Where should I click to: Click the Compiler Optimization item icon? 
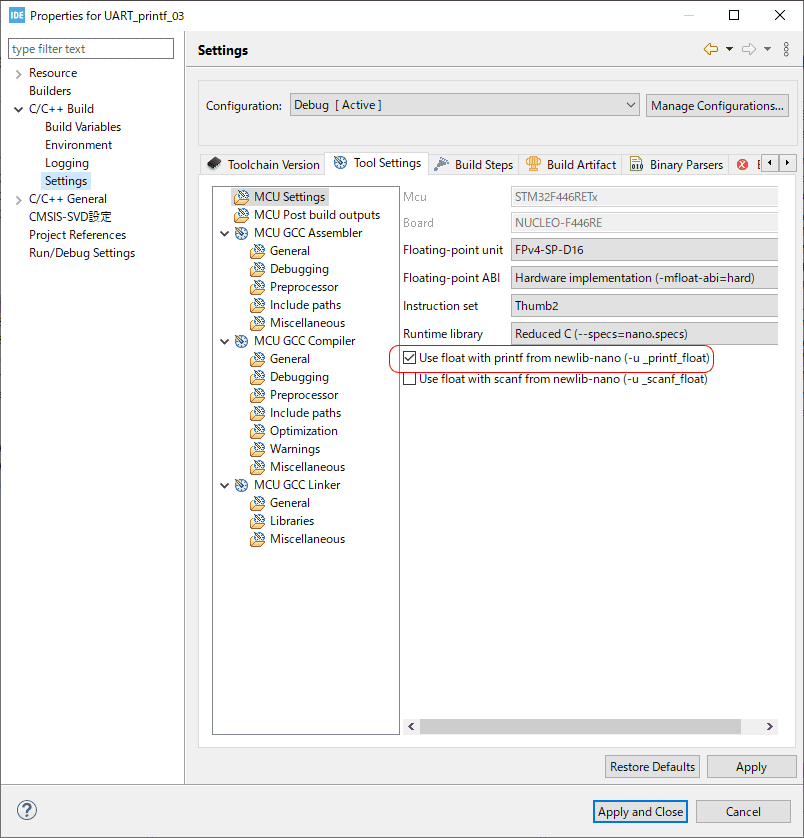coord(258,431)
